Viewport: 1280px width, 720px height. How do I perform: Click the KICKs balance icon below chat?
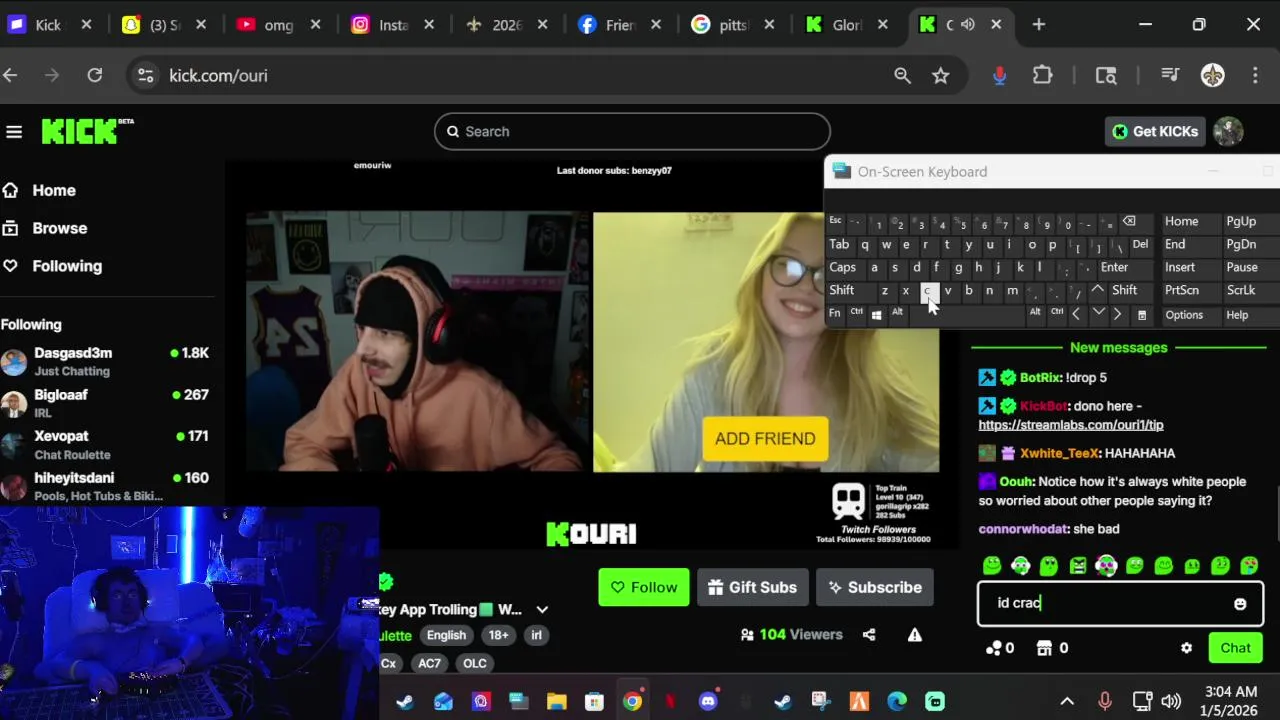click(x=993, y=648)
